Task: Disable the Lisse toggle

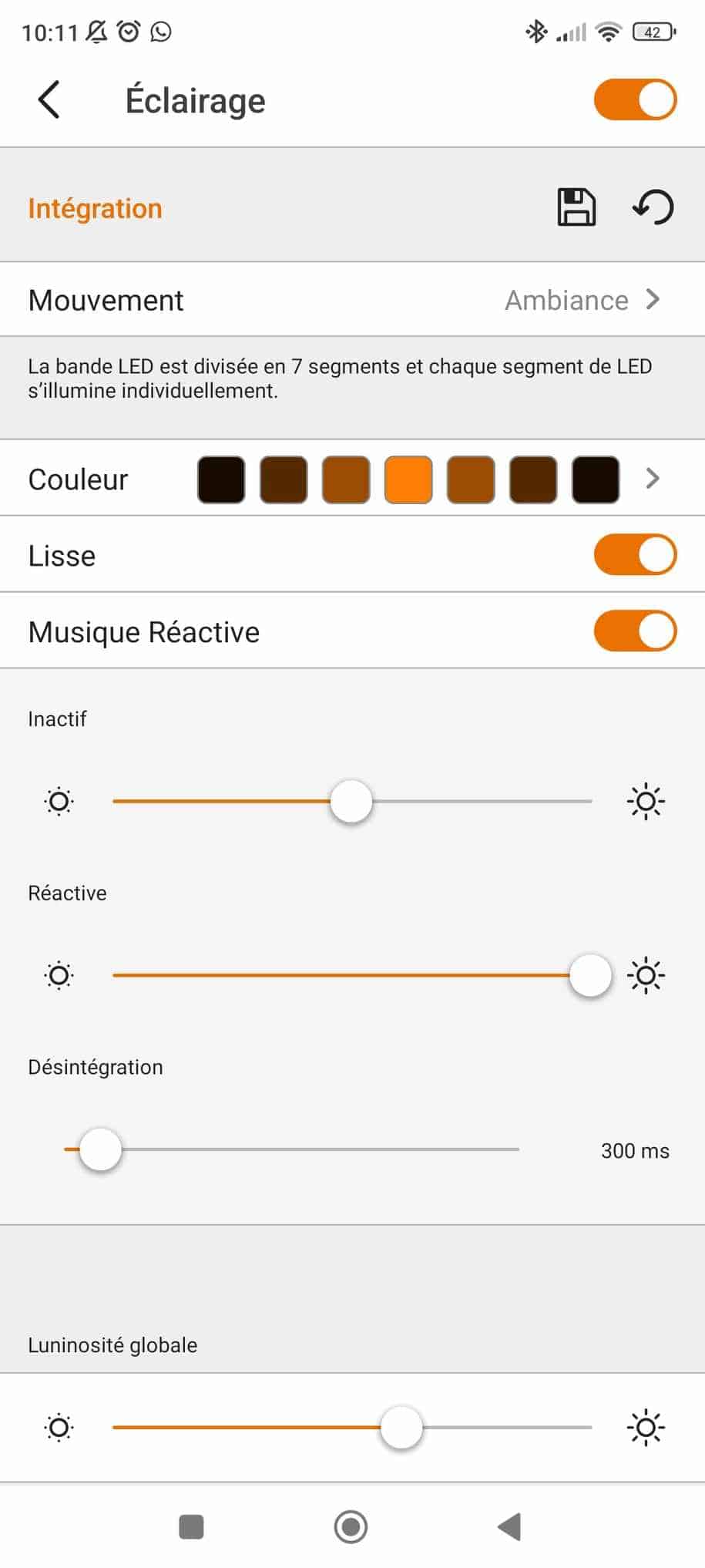Action: click(x=635, y=555)
